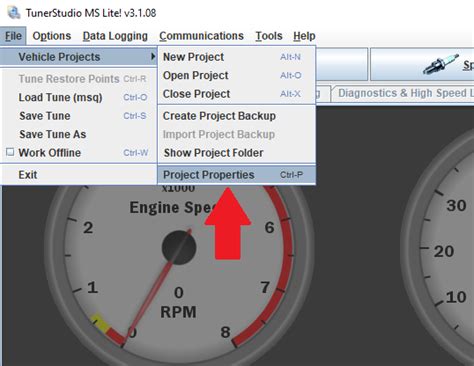Click Exit in the File menu
Image resolution: width=474 pixels, height=366 pixels.
[79, 175]
